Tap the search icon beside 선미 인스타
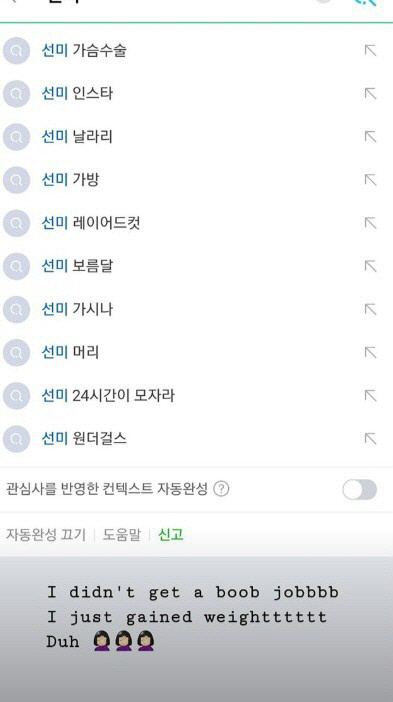 [x=17, y=94]
